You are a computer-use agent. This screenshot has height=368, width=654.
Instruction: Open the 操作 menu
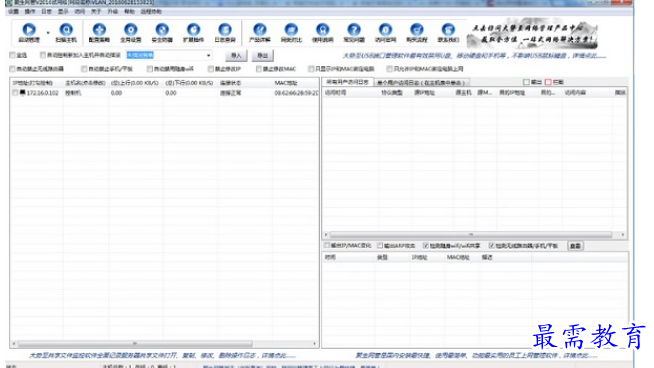pyautogui.click(x=30, y=12)
